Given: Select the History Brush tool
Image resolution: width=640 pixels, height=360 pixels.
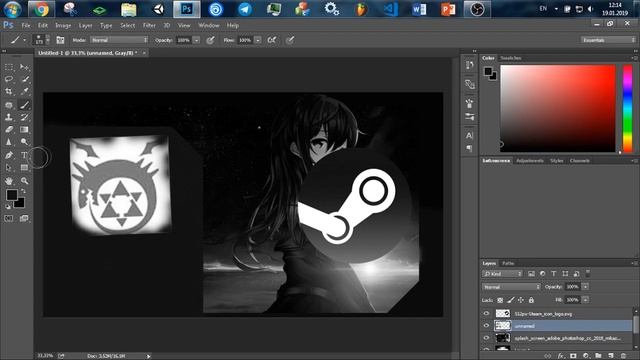Looking at the screenshot, I should coord(24,117).
